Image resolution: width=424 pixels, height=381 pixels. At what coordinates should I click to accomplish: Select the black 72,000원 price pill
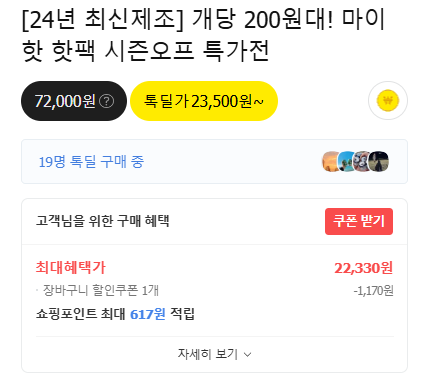coord(74,101)
